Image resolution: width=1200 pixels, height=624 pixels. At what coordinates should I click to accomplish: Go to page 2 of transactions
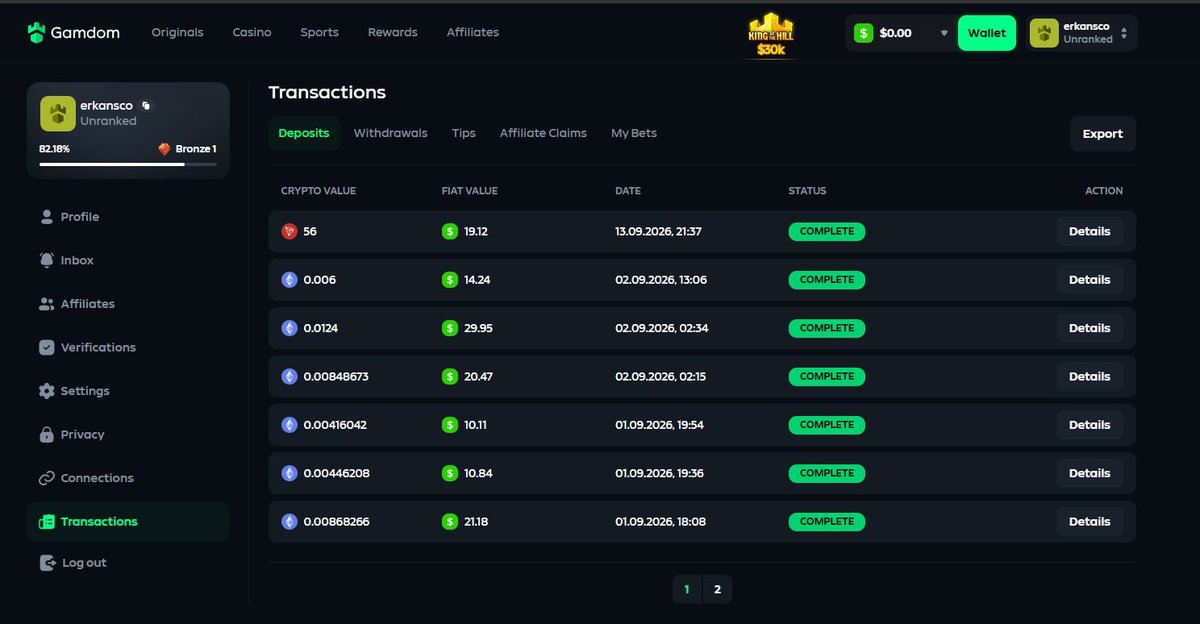click(x=717, y=590)
